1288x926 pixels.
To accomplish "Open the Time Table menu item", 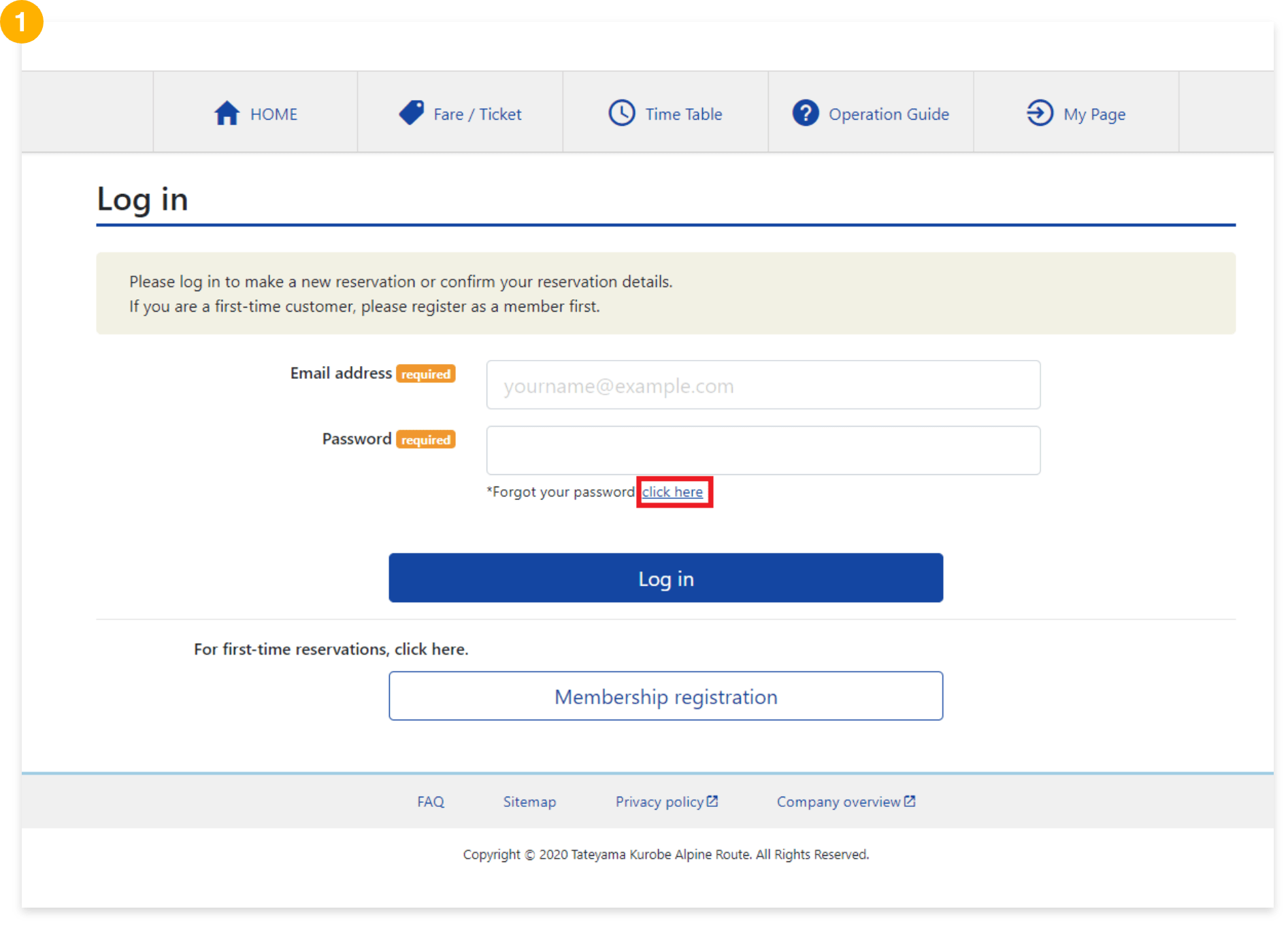I will (x=665, y=112).
